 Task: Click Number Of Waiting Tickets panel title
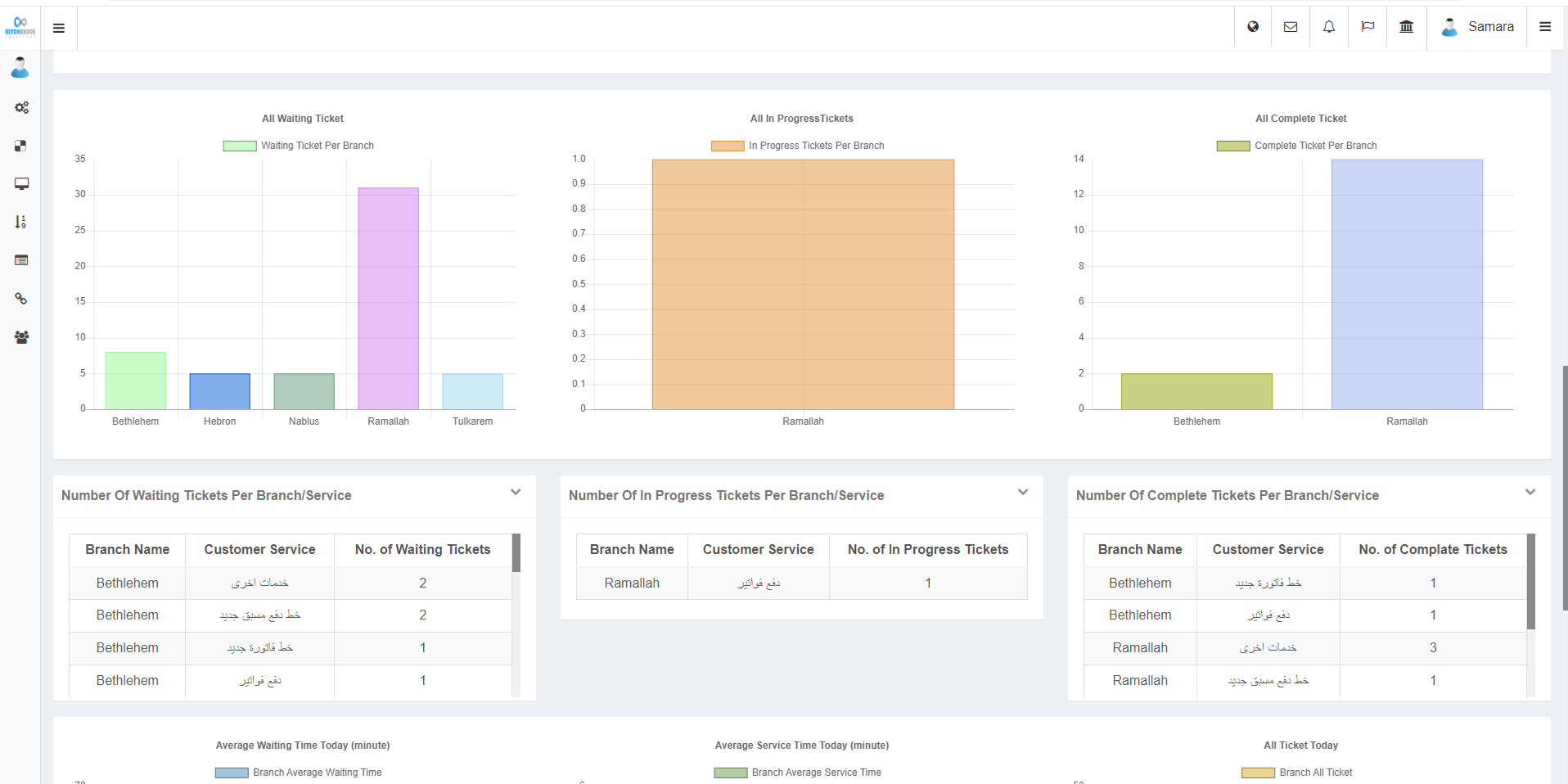(206, 496)
